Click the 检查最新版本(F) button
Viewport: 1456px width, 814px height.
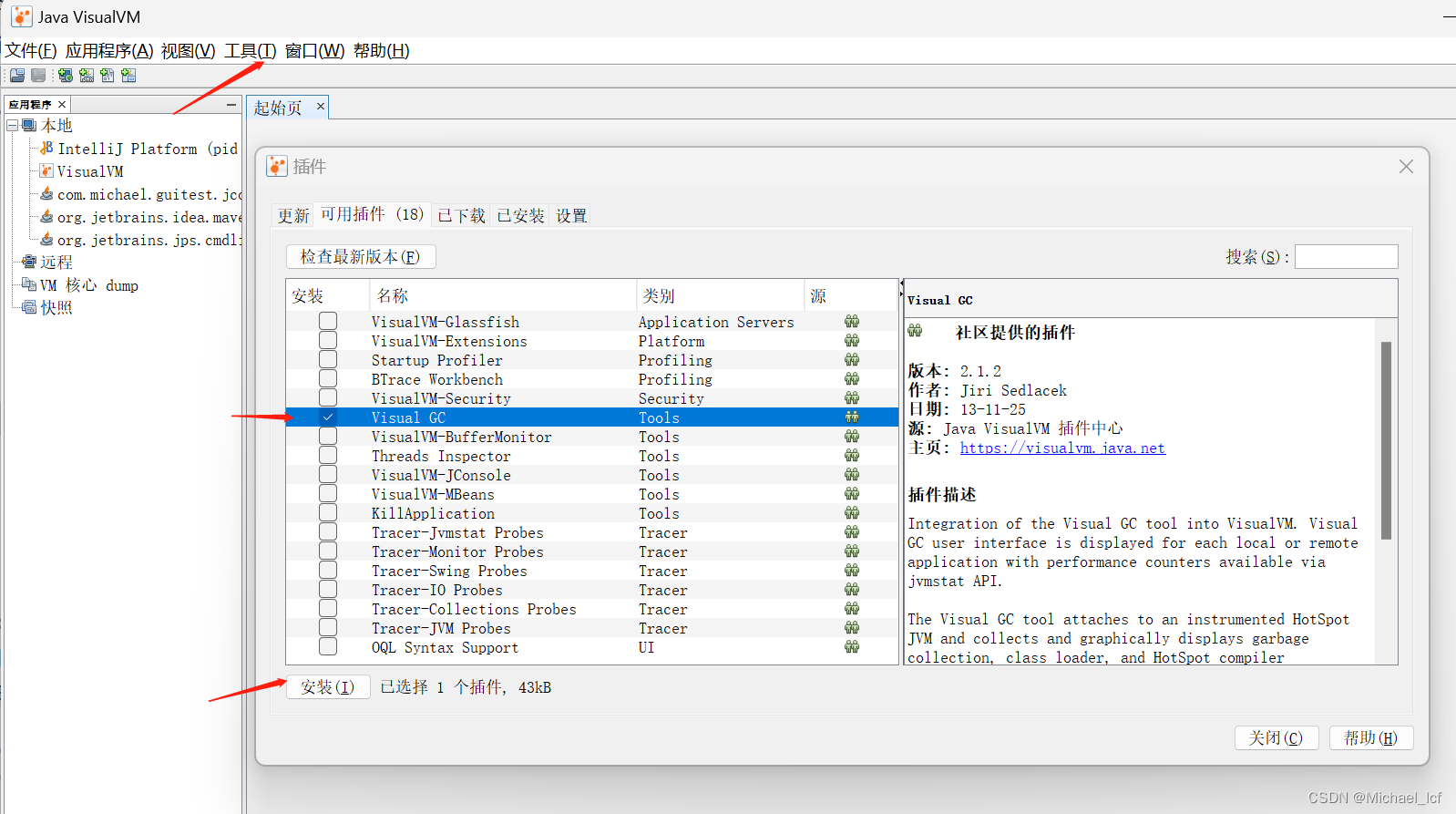tap(361, 257)
